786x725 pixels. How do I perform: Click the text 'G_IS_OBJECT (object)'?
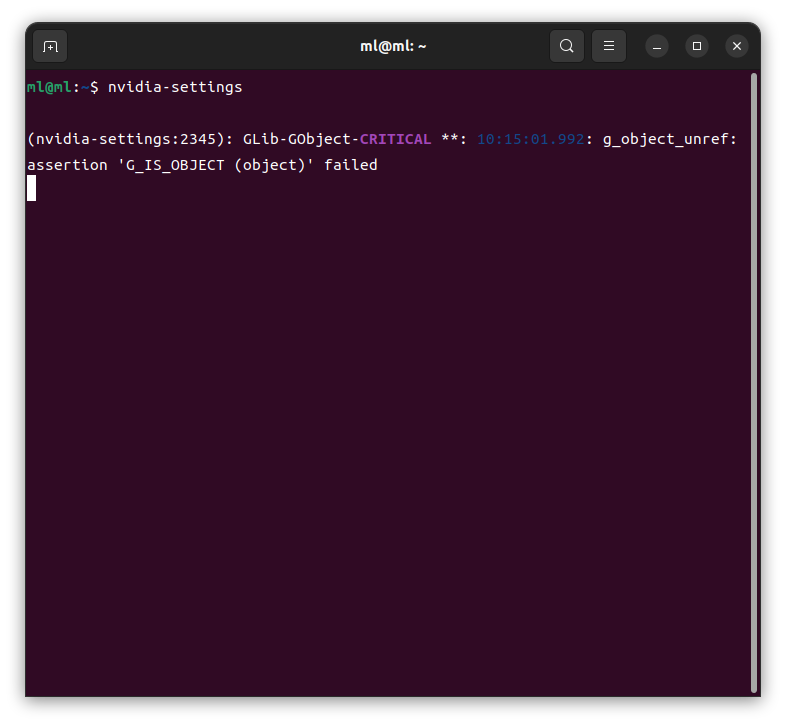pyautogui.click(x=215, y=165)
